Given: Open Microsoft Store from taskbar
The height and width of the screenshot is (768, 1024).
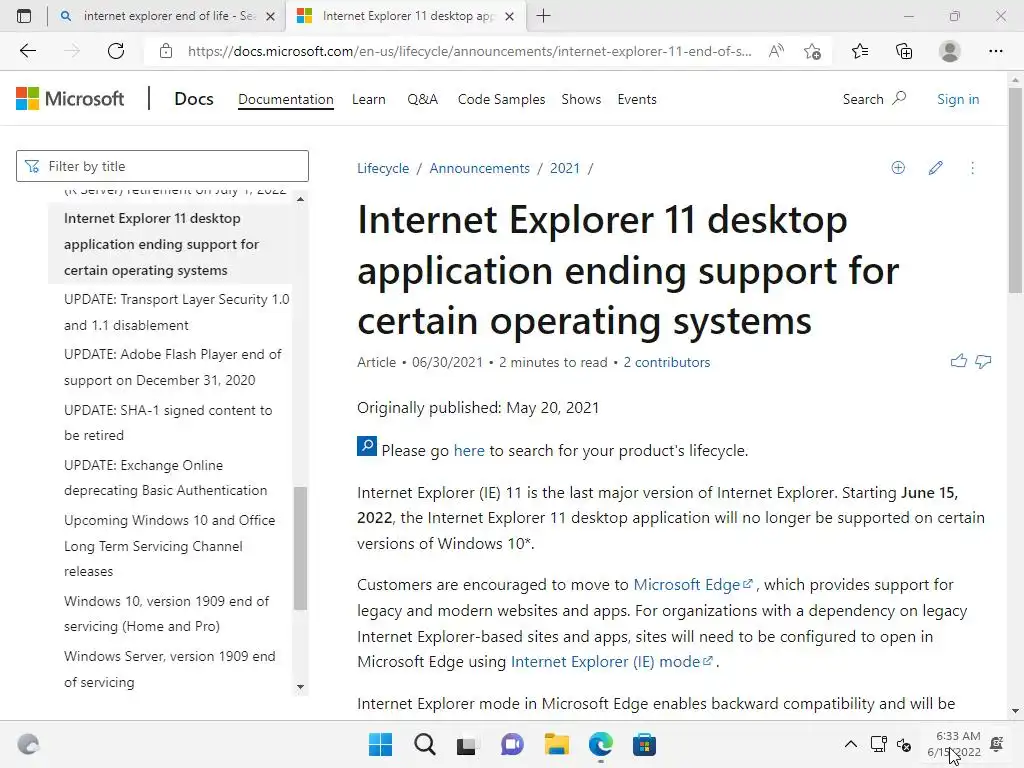Looking at the screenshot, I should (644, 744).
